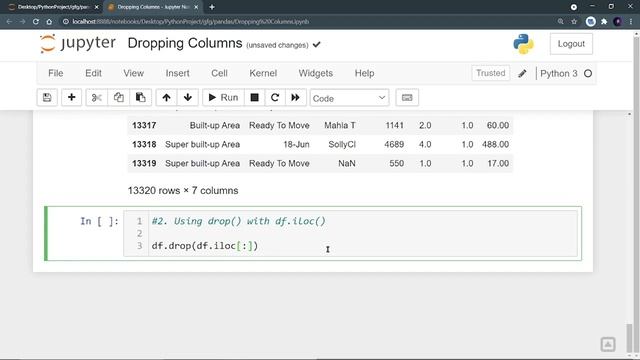Open the browser profile avatar
640x360 pixels.
pos(618,22)
